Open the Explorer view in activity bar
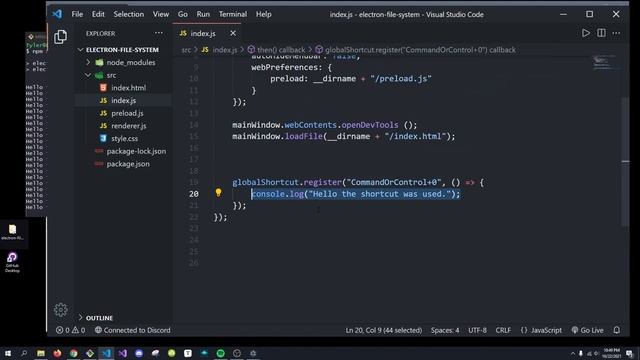640x360 pixels. click(x=60, y=37)
